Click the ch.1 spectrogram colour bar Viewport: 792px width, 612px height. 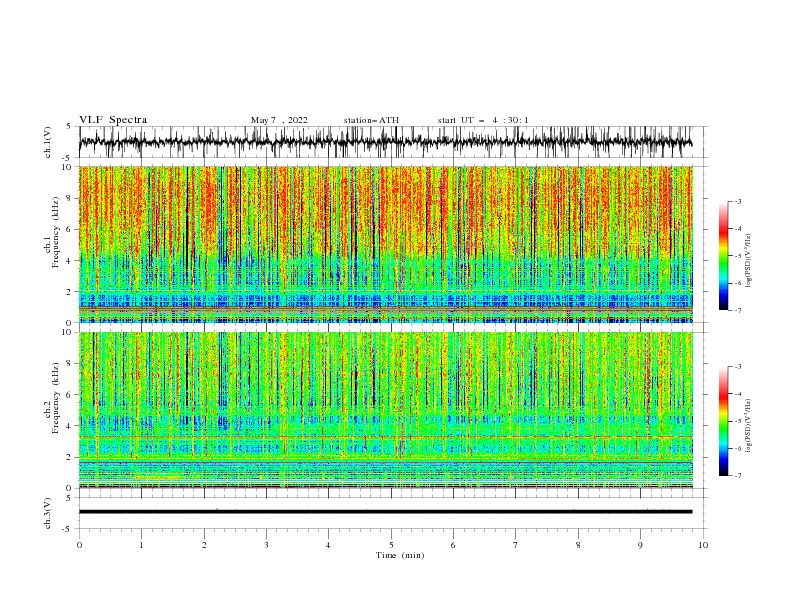click(x=723, y=256)
